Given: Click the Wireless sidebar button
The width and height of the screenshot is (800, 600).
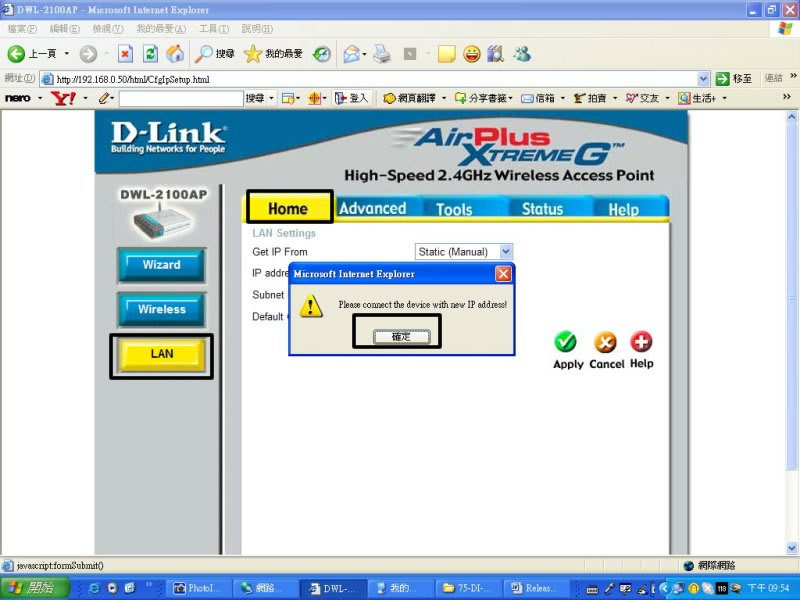Looking at the screenshot, I should [x=161, y=309].
